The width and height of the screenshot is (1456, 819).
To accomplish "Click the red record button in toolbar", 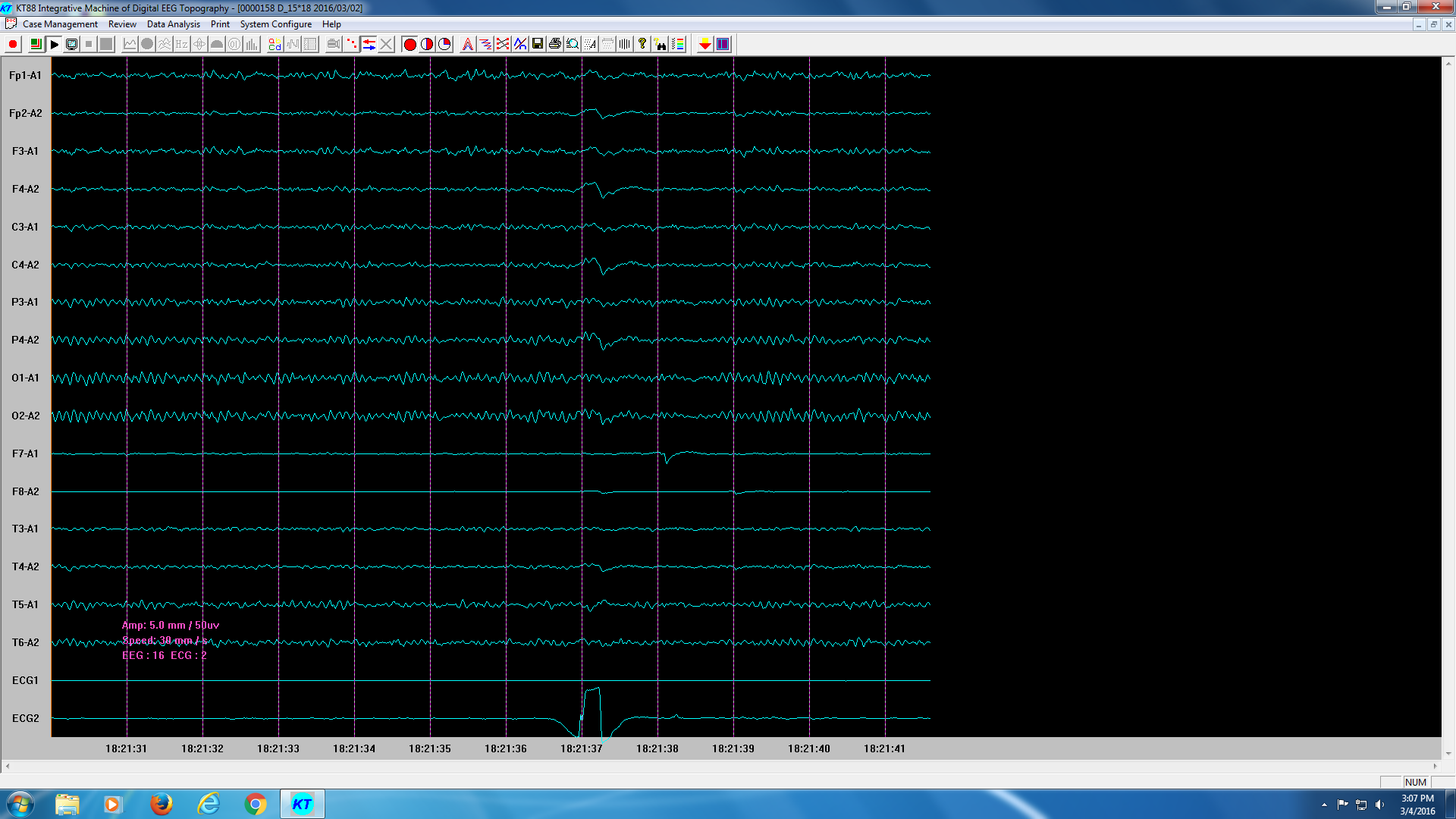I will pos(13,44).
